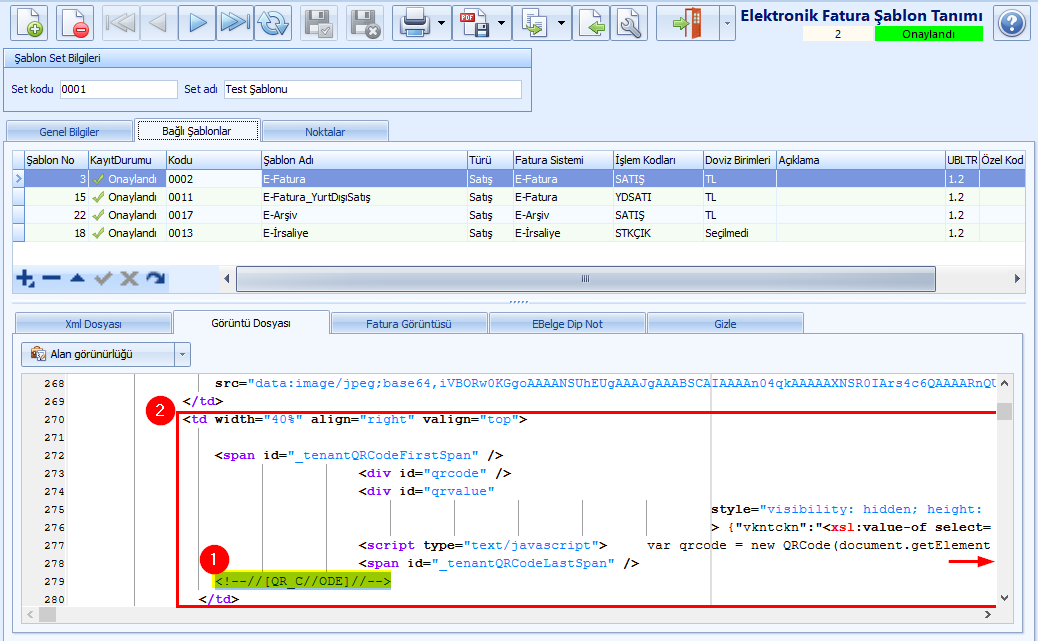
Task: Add a grid row with blue plus
Action: [x=25, y=279]
